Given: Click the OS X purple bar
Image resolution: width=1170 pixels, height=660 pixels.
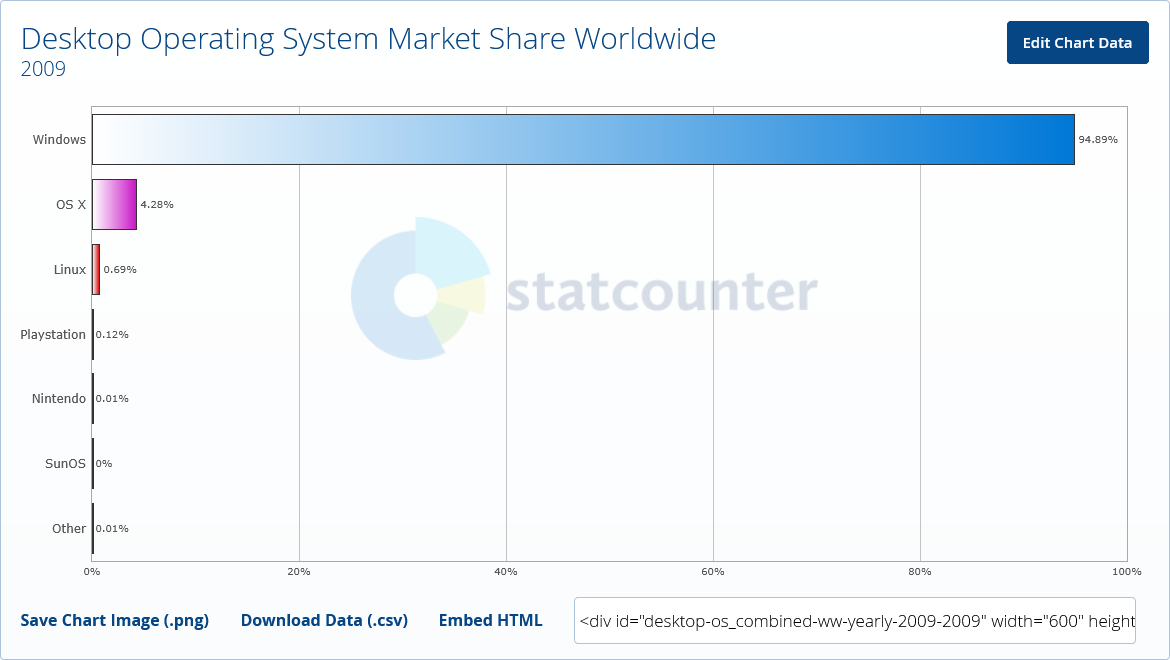Looking at the screenshot, I should coord(114,204).
